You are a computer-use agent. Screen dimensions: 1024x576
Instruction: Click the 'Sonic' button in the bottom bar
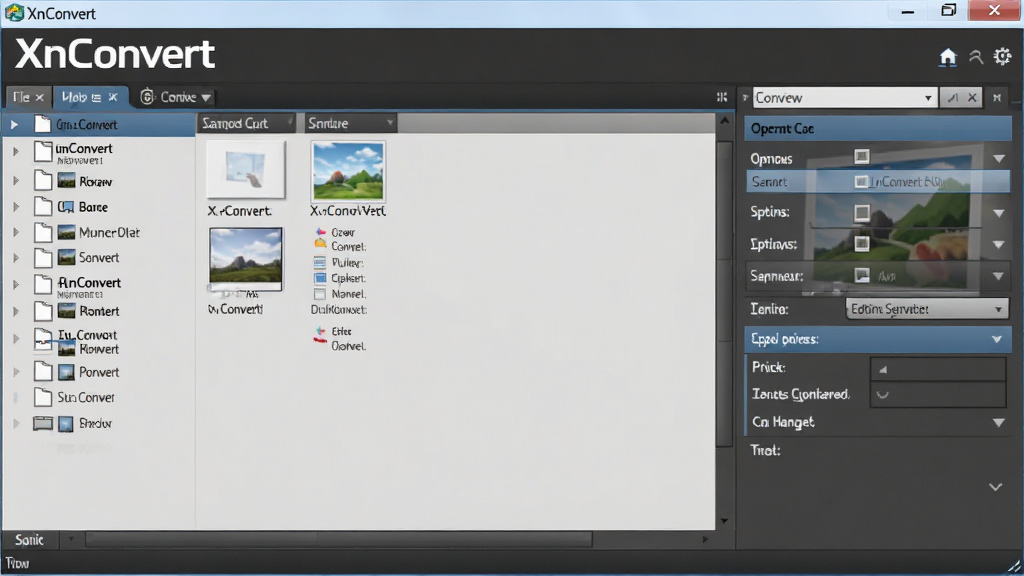(x=29, y=539)
